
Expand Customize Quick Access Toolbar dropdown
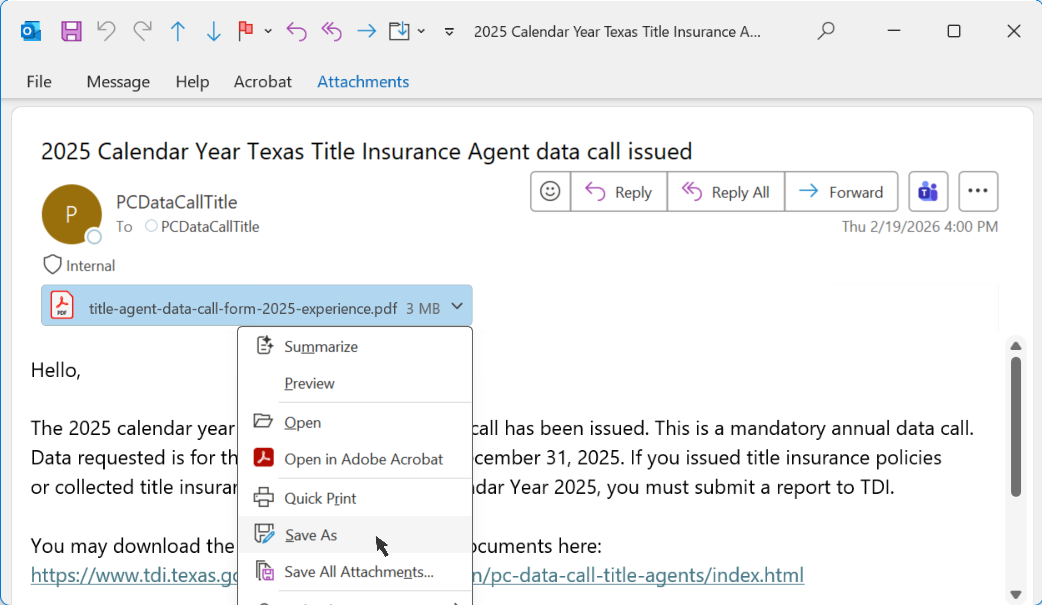tap(449, 31)
